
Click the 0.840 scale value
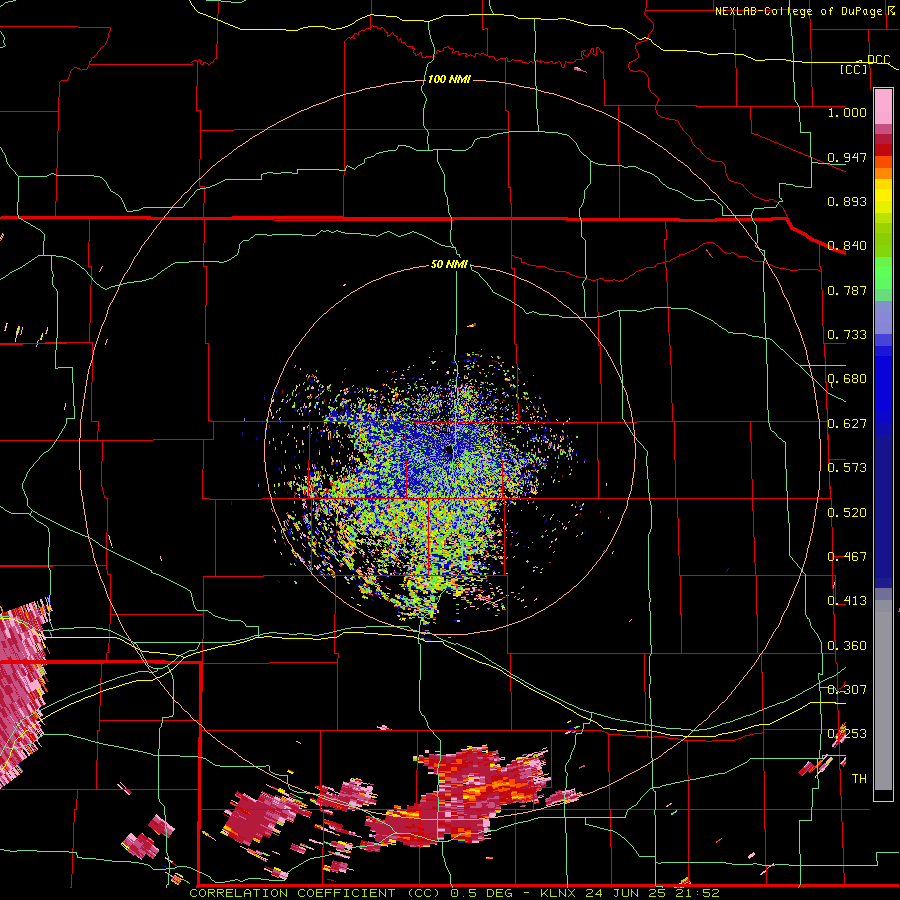pyautogui.click(x=847, y=246)
